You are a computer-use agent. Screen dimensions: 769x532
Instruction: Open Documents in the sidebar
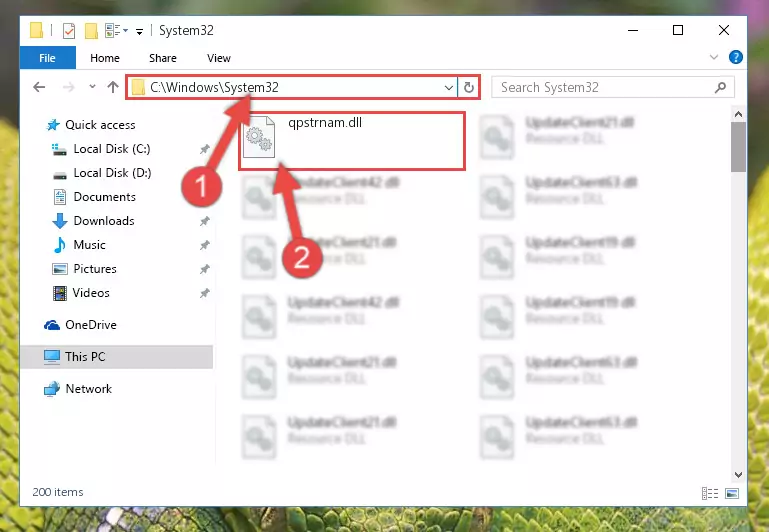tap(104, 197)
